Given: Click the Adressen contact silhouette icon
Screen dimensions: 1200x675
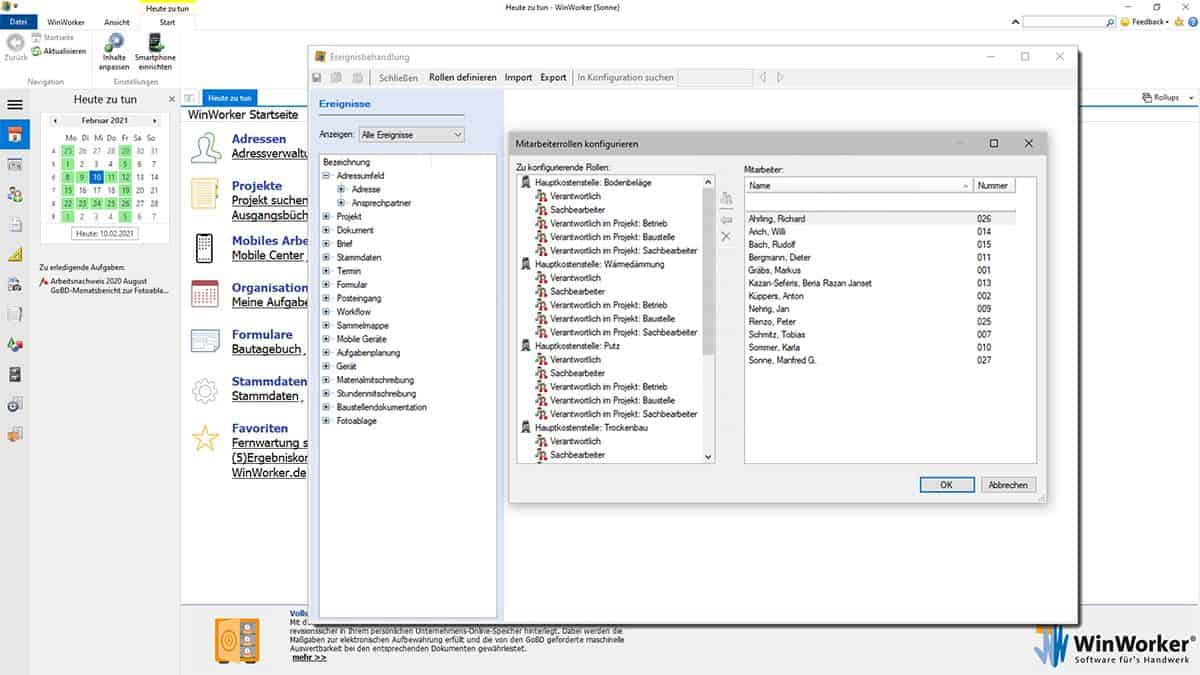Looking at the screenshot, I should pyautogui.click(x=205, y=148).
